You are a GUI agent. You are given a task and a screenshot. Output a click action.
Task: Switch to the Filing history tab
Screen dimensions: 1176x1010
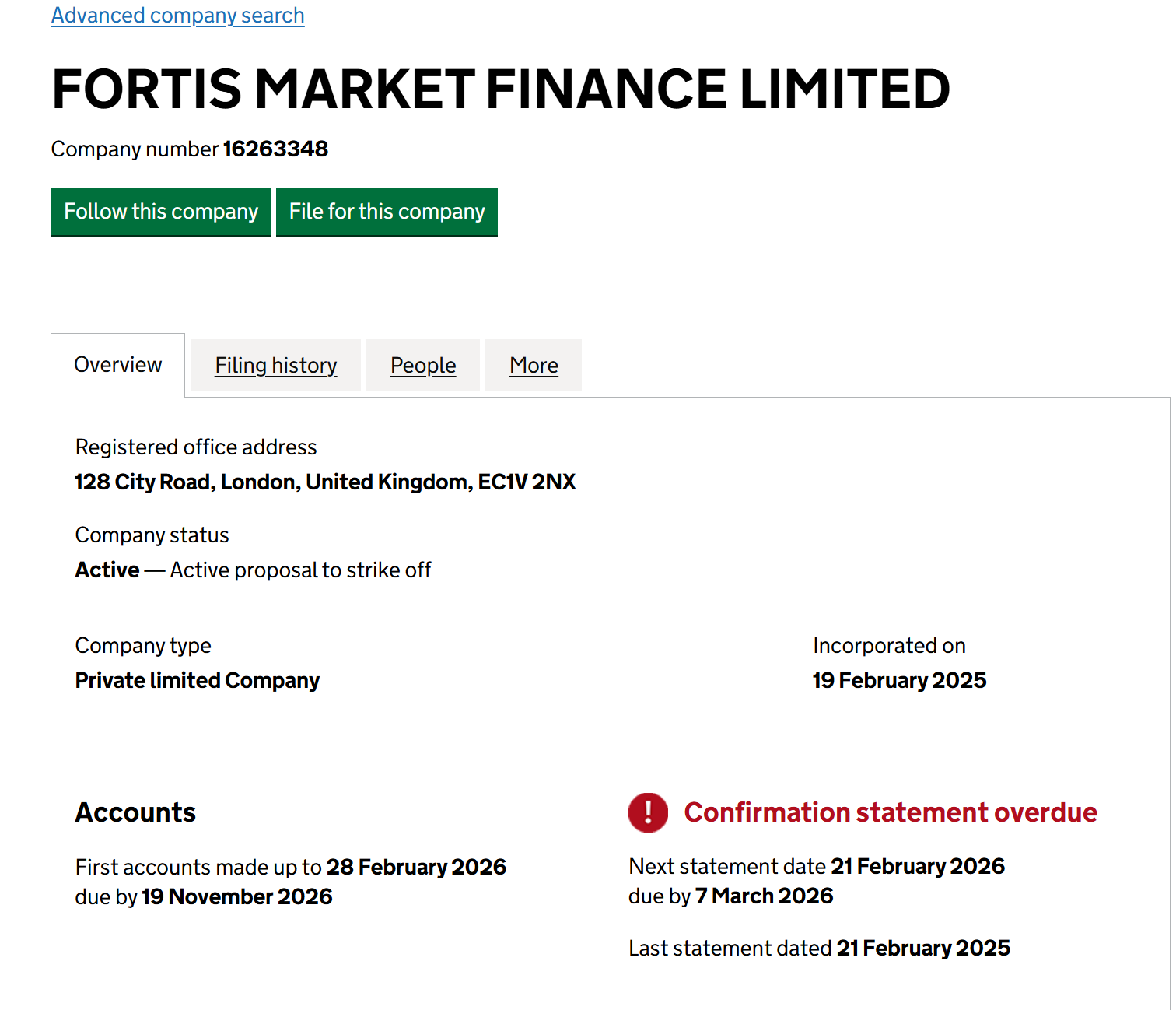[x=276, y=365]
